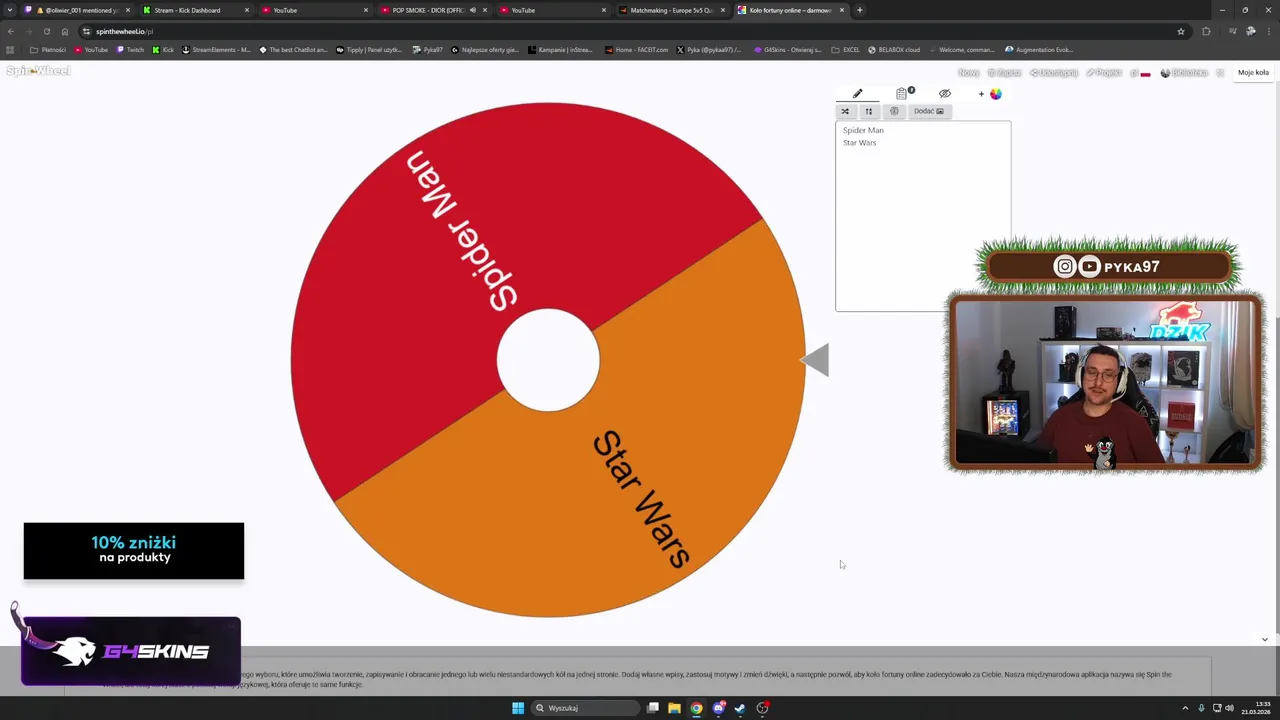This screenshot has height=720, width=1280.
Task: Switch to Stream - Kick Dashboard tab
Action: 194,10
